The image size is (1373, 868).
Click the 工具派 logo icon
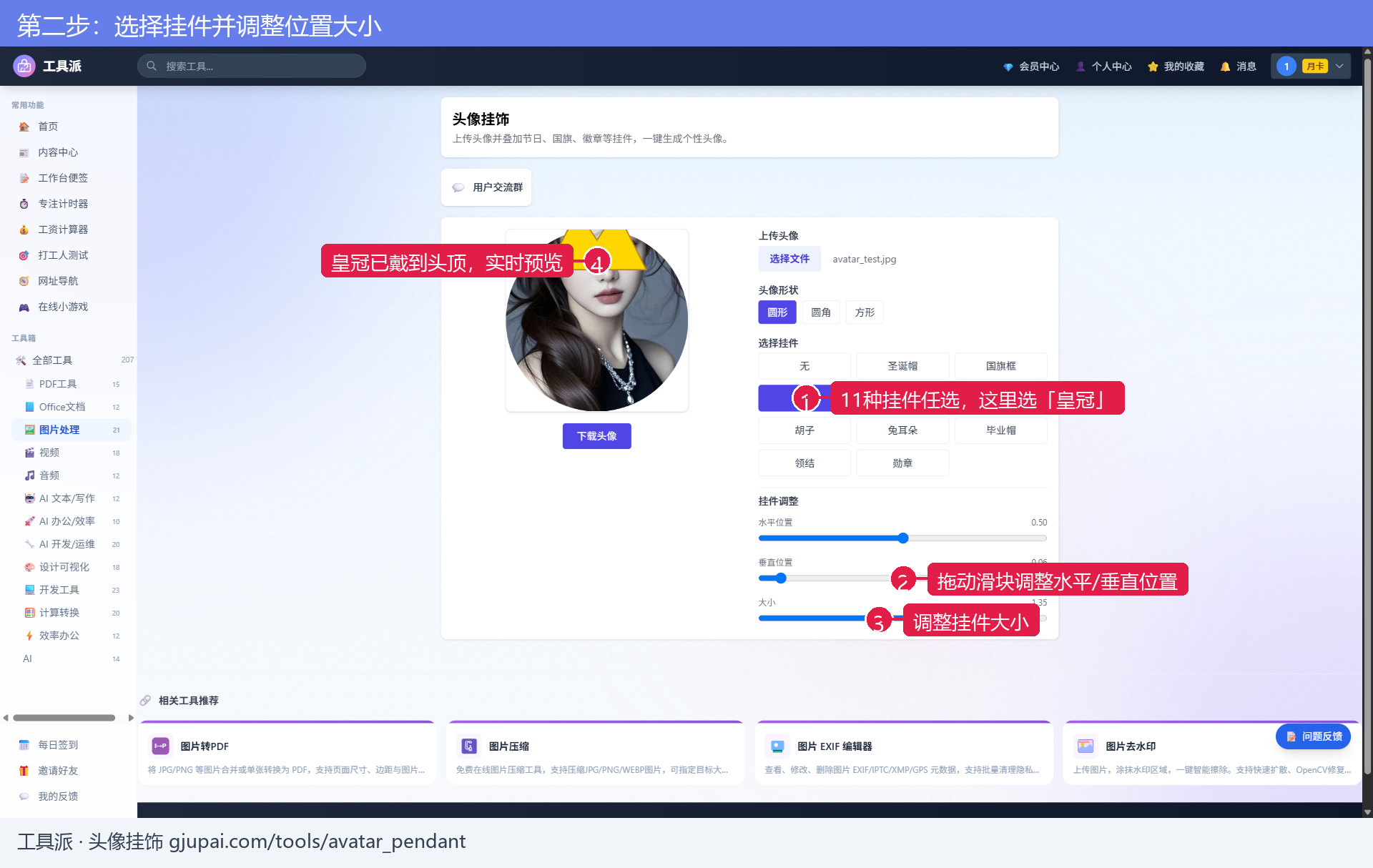pyautogui.click(x=24, y=66)
